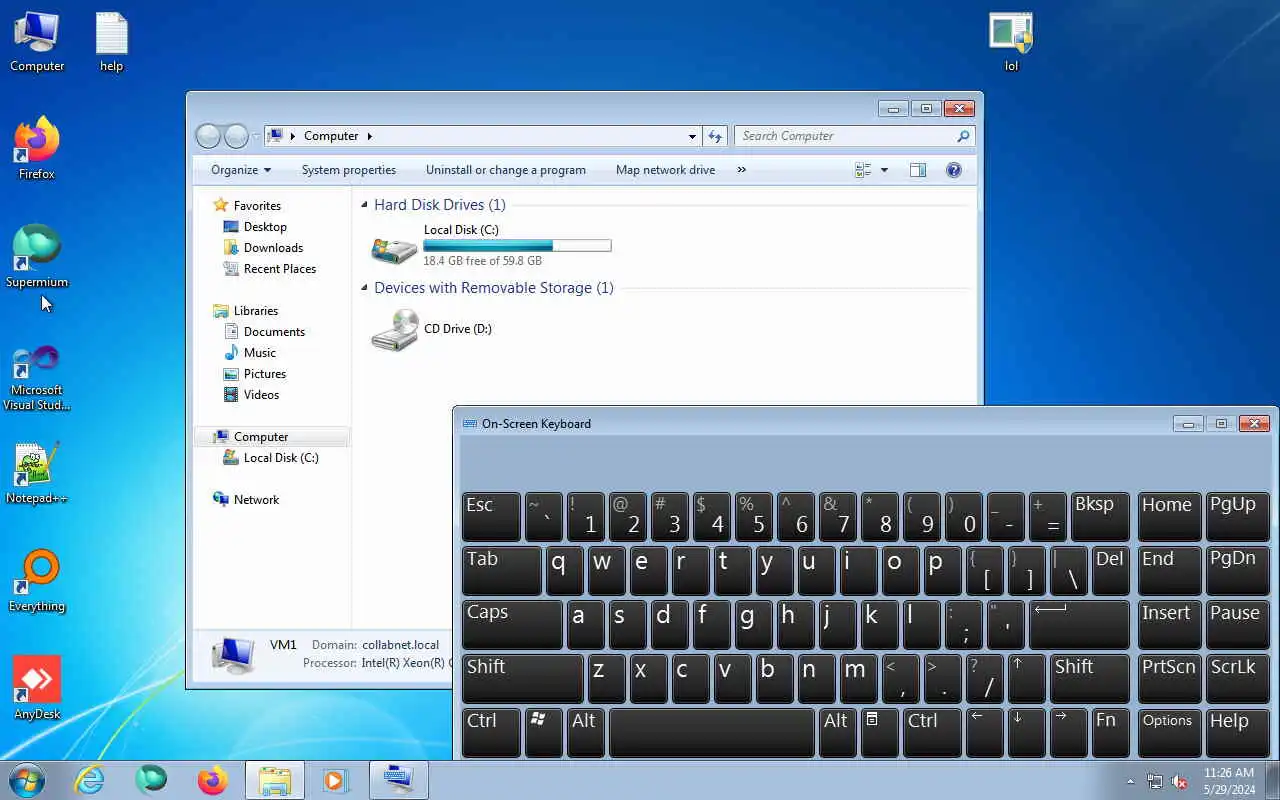The image size is (1280, 800).
Task: Open the recent pages dropdown arrow
Action: tap(256, 136)
